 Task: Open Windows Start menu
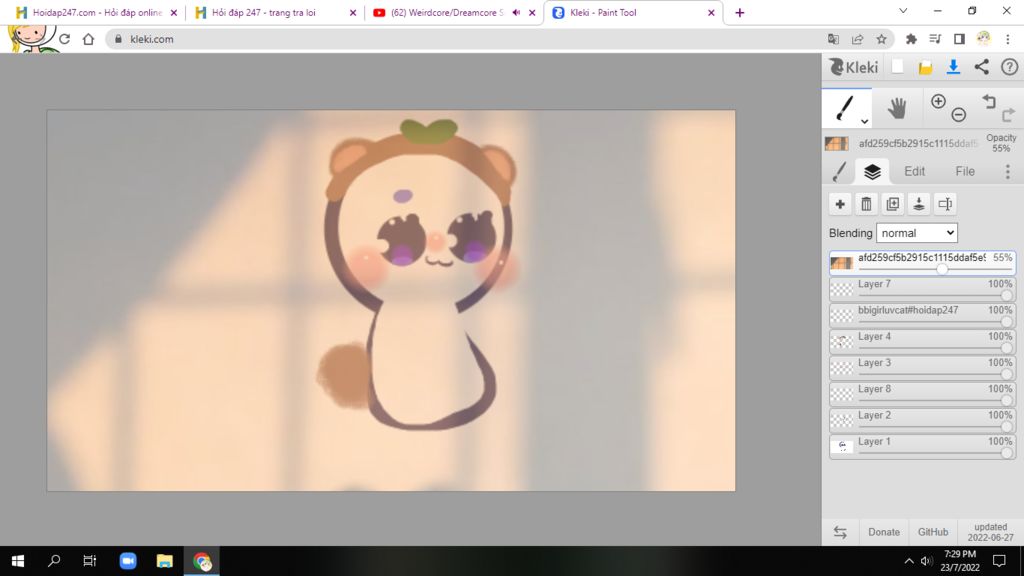(x=18, y=561)
